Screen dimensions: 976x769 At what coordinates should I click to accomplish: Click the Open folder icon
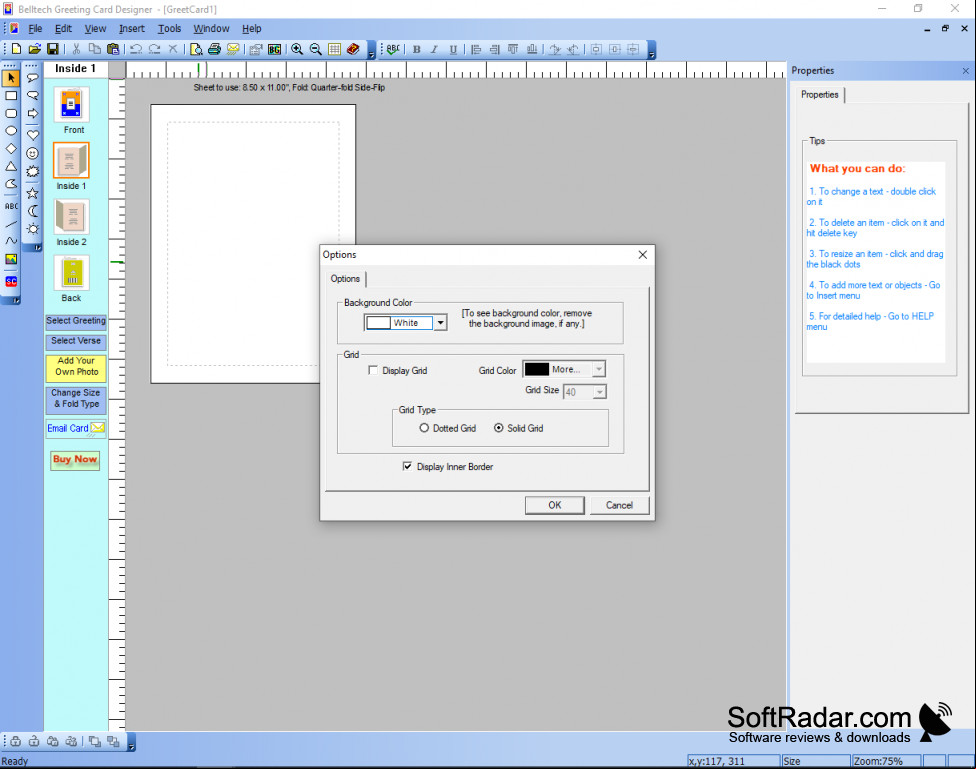point(35,49)
